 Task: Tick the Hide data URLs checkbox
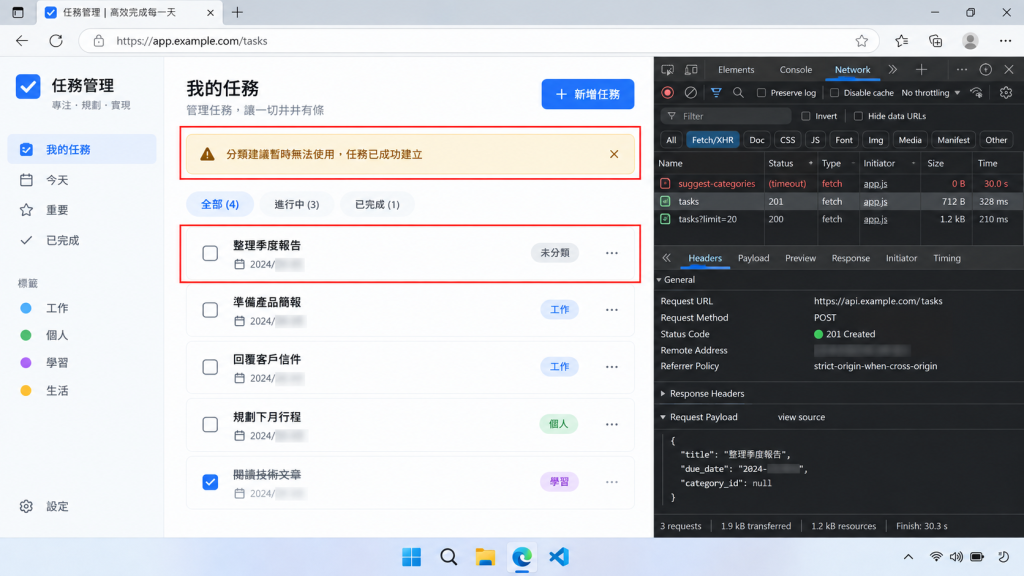859,116
